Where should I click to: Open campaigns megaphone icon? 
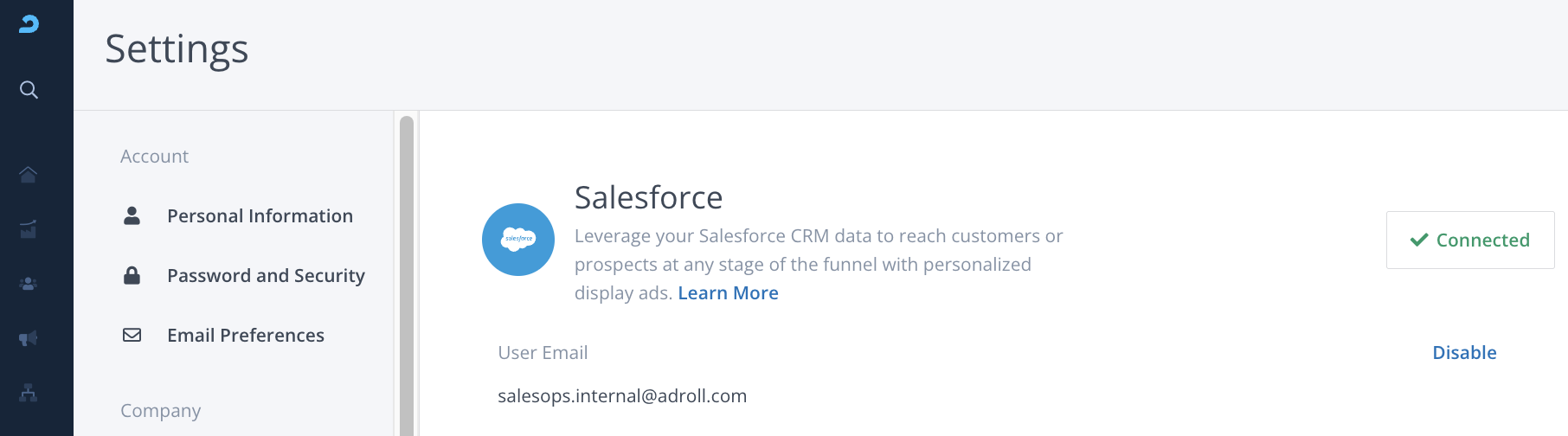(29, 338)
